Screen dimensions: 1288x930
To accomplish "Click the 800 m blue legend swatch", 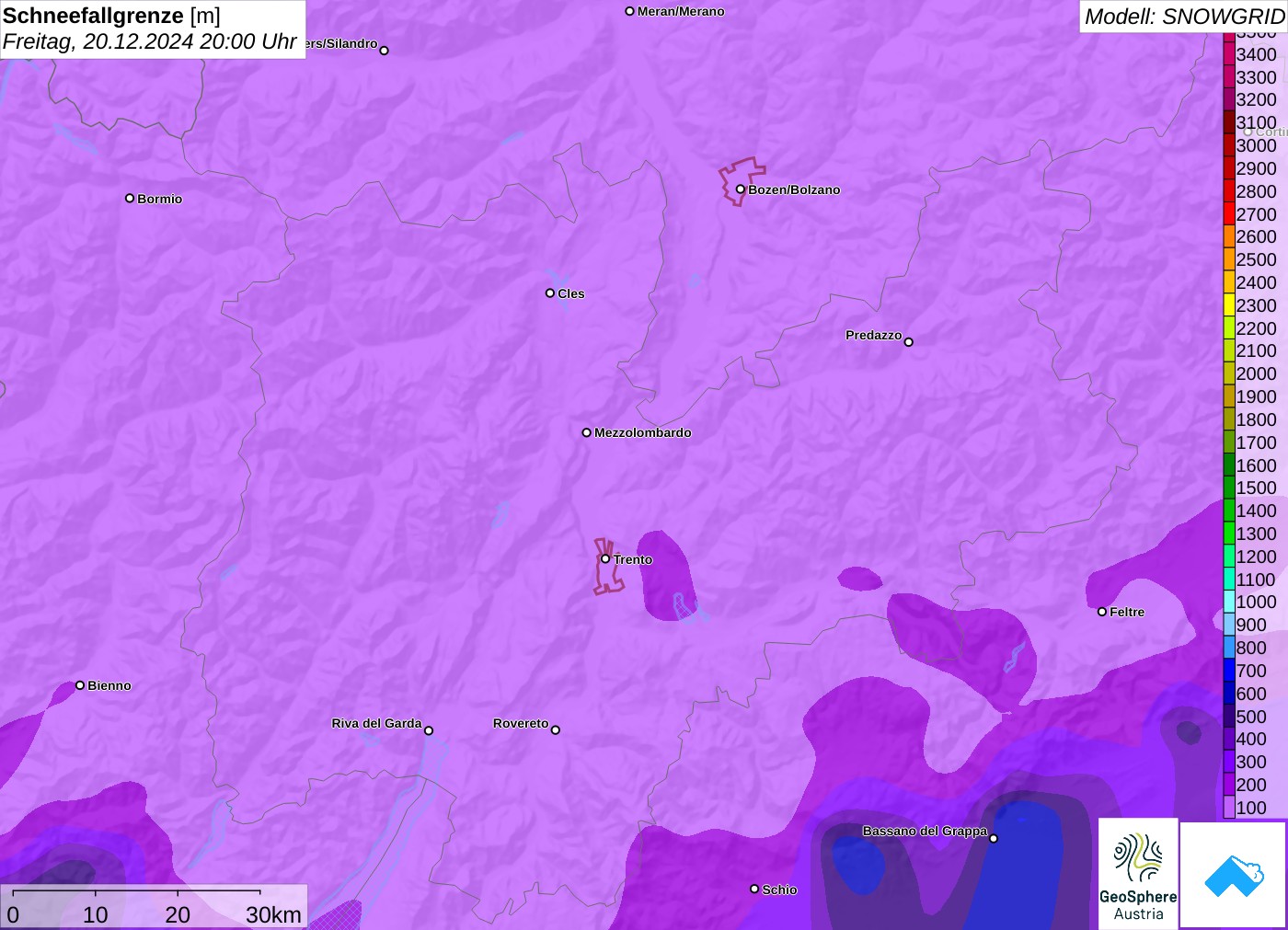I will click(x=1229, y=648).
